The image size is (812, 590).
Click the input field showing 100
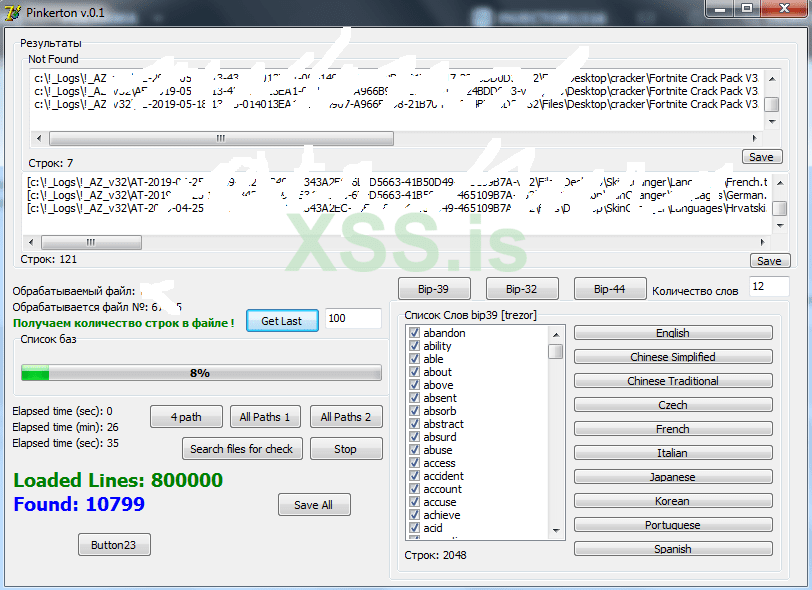point(353,318)
